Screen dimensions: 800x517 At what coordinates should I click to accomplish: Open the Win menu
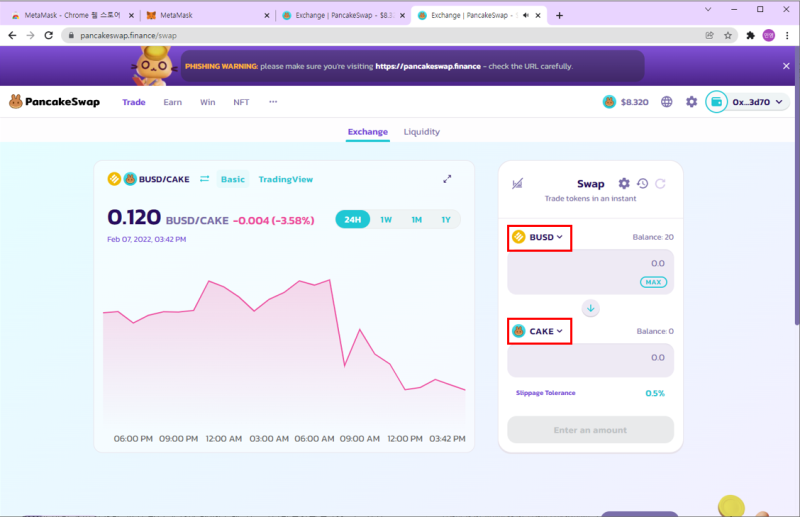point(207,102)
